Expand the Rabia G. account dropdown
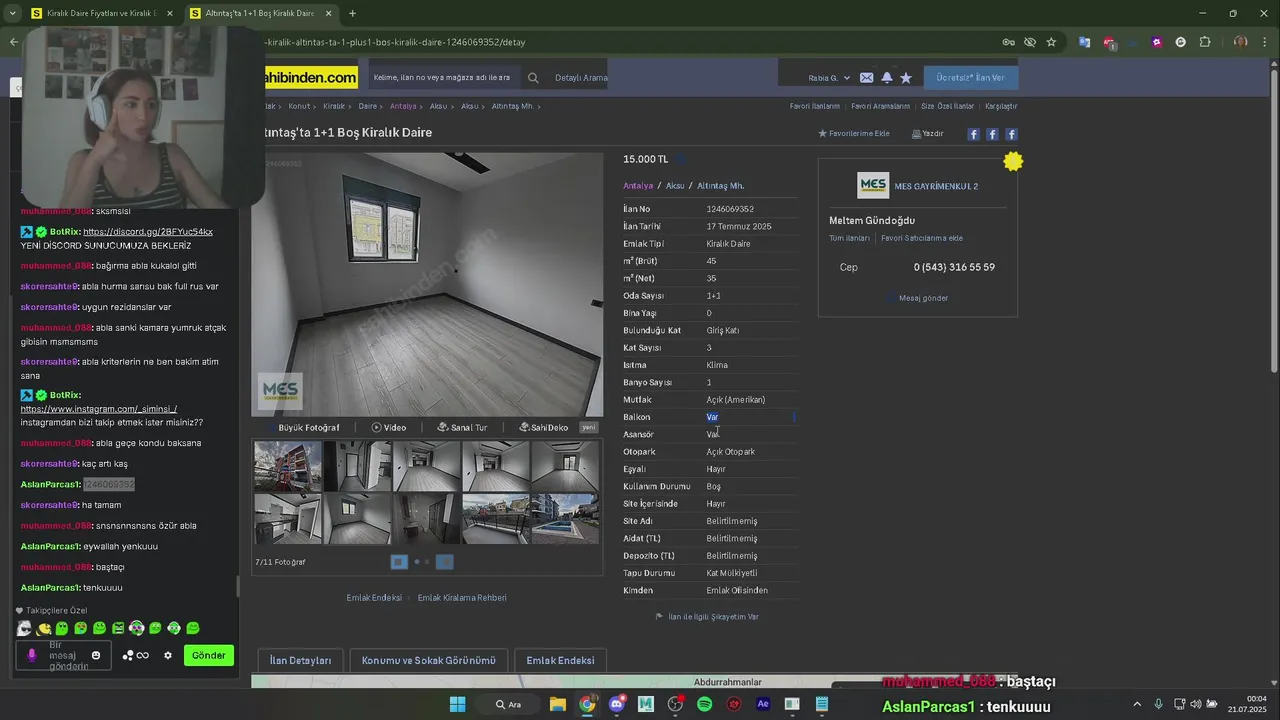Screen dimensions: 1280x720 [x=829, y=78]
